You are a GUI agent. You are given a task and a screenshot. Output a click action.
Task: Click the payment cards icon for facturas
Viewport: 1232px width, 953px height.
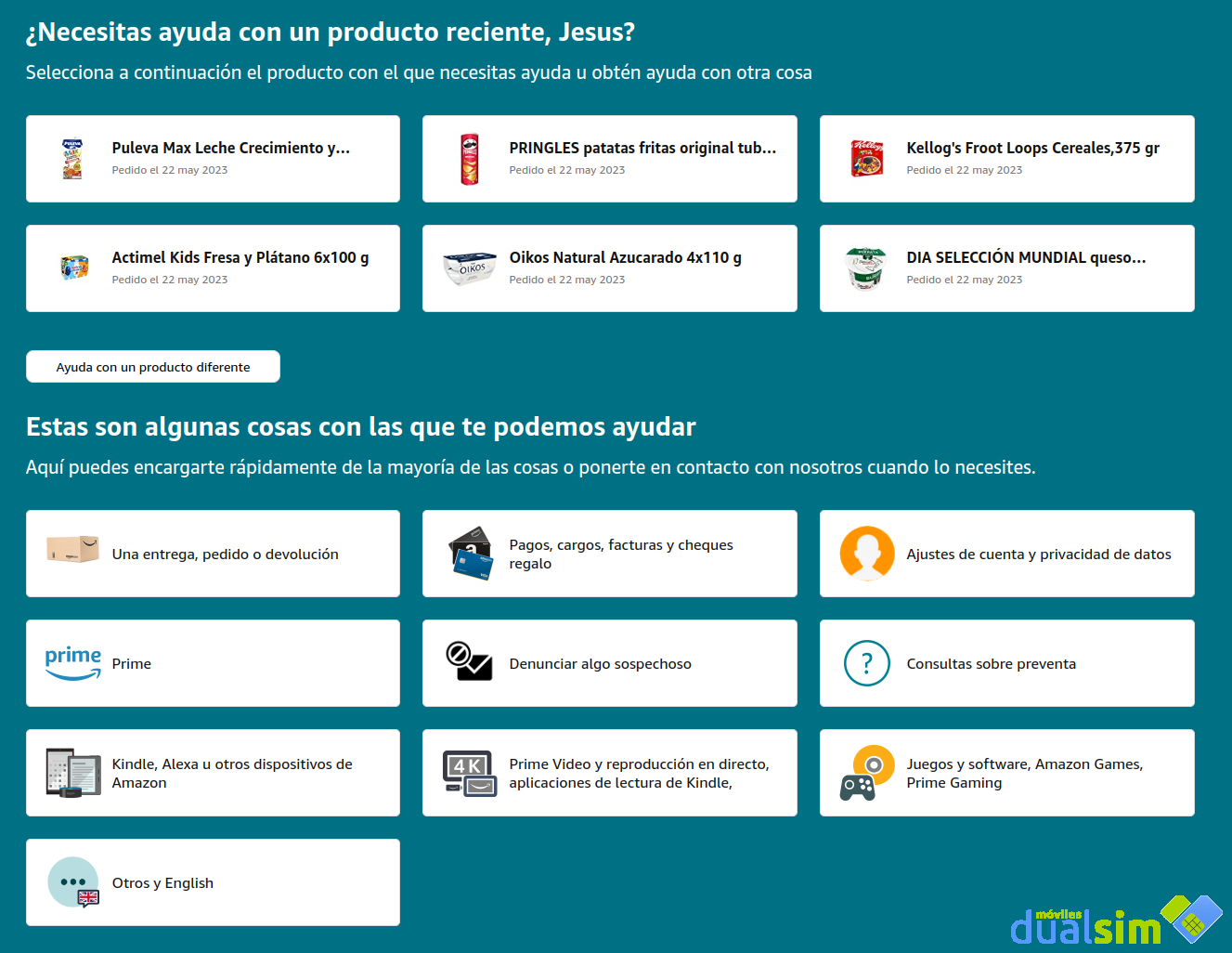pos(471,550)
